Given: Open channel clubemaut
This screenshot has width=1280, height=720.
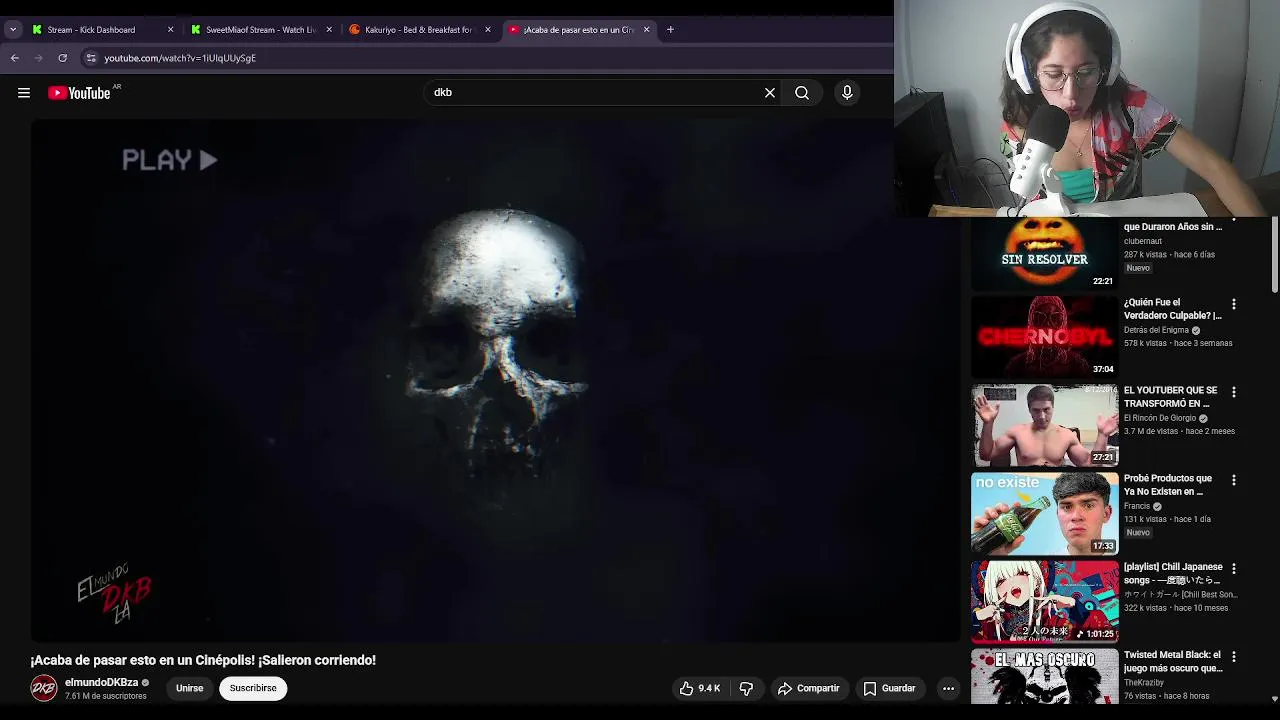Looking at the screenshot, I should 1143,241.
